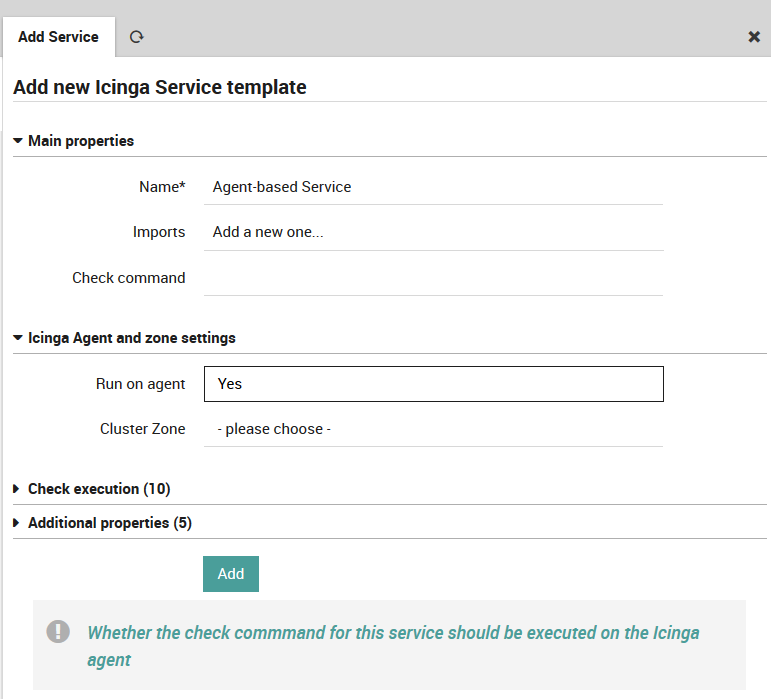The width and height of the screenshot is (771, 699).
Task: Close the Add Service panel
Action: pyautogui.click(x=754, y=37)
